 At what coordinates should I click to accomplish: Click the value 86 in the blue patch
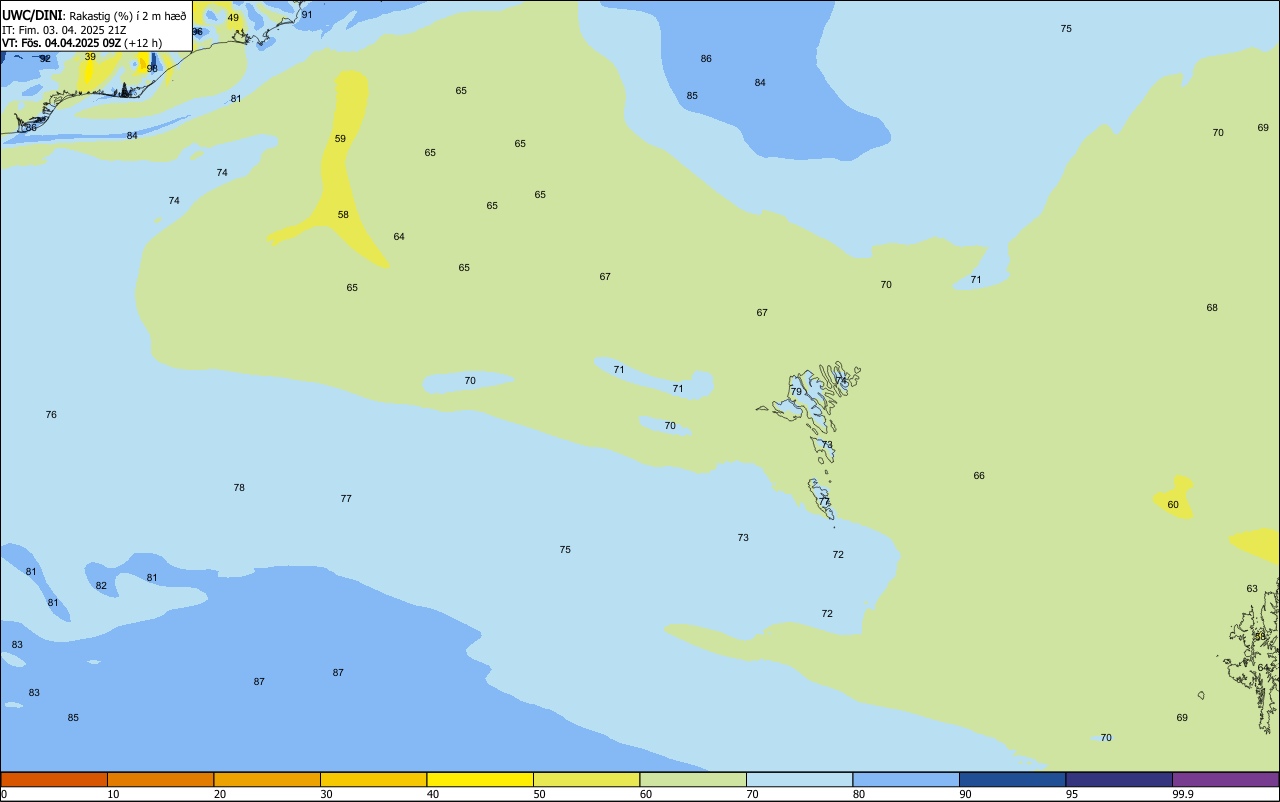point(706,59)
